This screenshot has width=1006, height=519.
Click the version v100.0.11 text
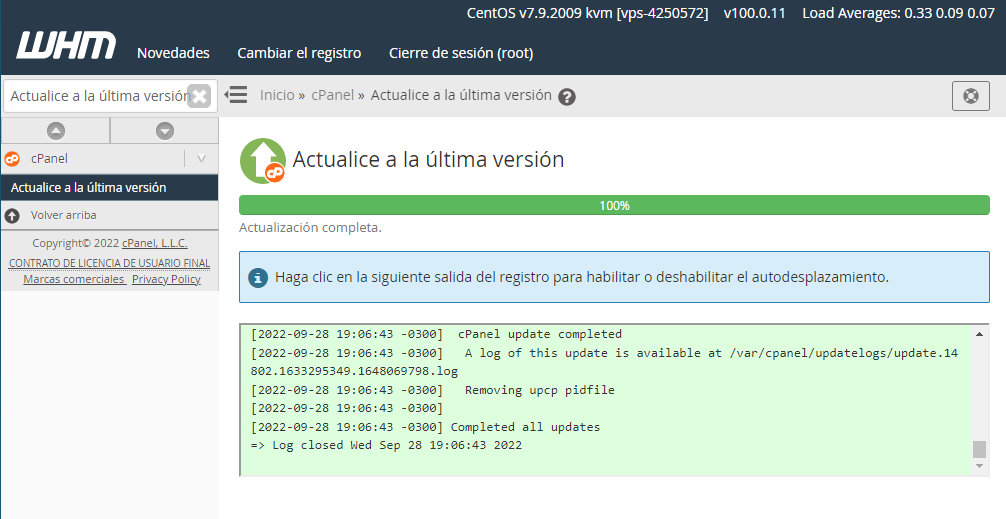754,13
